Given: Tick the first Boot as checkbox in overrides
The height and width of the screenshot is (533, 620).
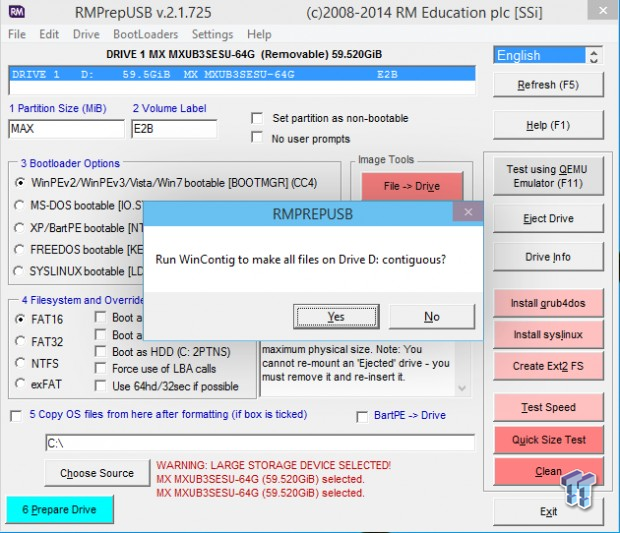Looking at the screenshot, I should coord(100,317).
